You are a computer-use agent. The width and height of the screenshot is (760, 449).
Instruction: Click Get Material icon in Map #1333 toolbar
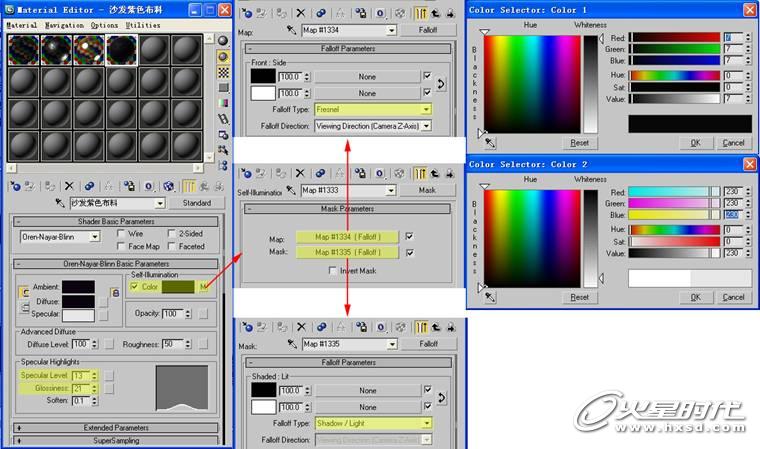click(x=246, y=173)
